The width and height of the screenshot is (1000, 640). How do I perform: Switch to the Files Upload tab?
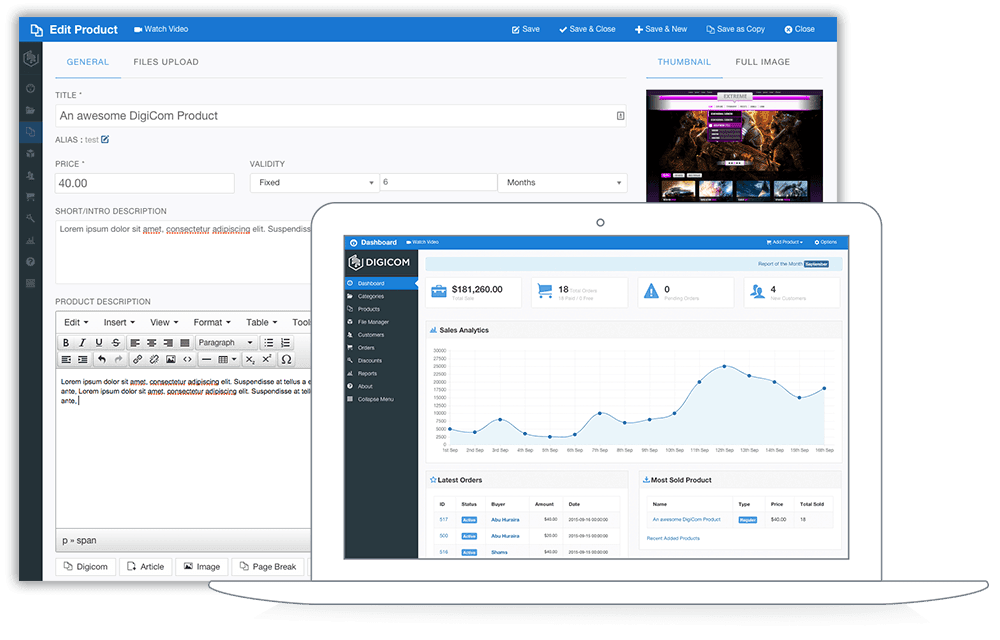coord(166,62)
